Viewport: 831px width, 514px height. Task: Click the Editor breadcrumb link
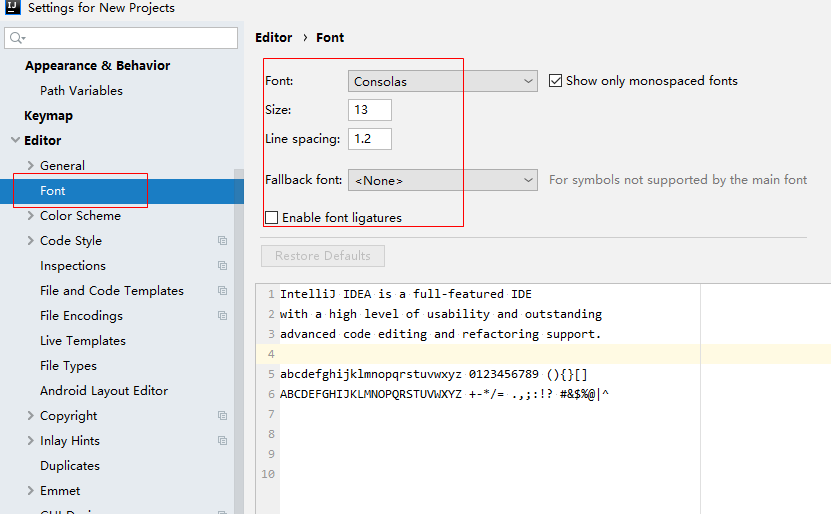pyautogui.click(x=274, y=38)
